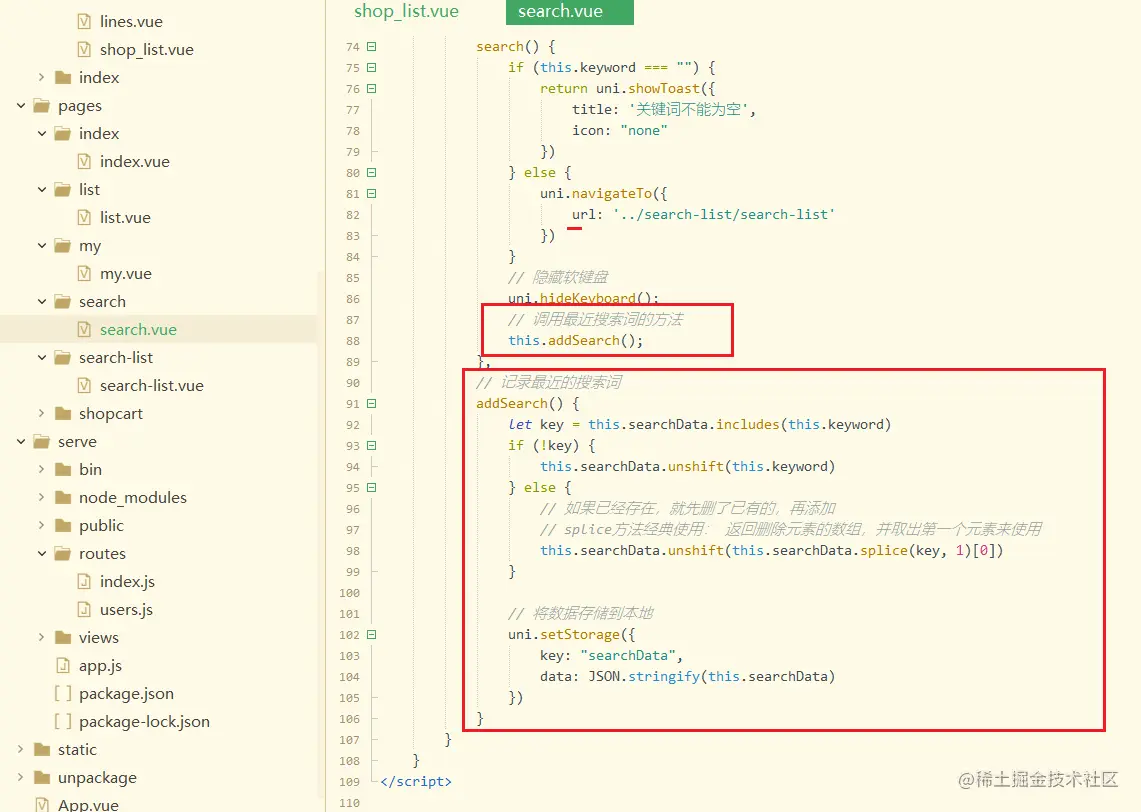Click the node_modules folder icon
Image resolution: width=1141 pixels, height=812 pixels.
pos(63,498)
